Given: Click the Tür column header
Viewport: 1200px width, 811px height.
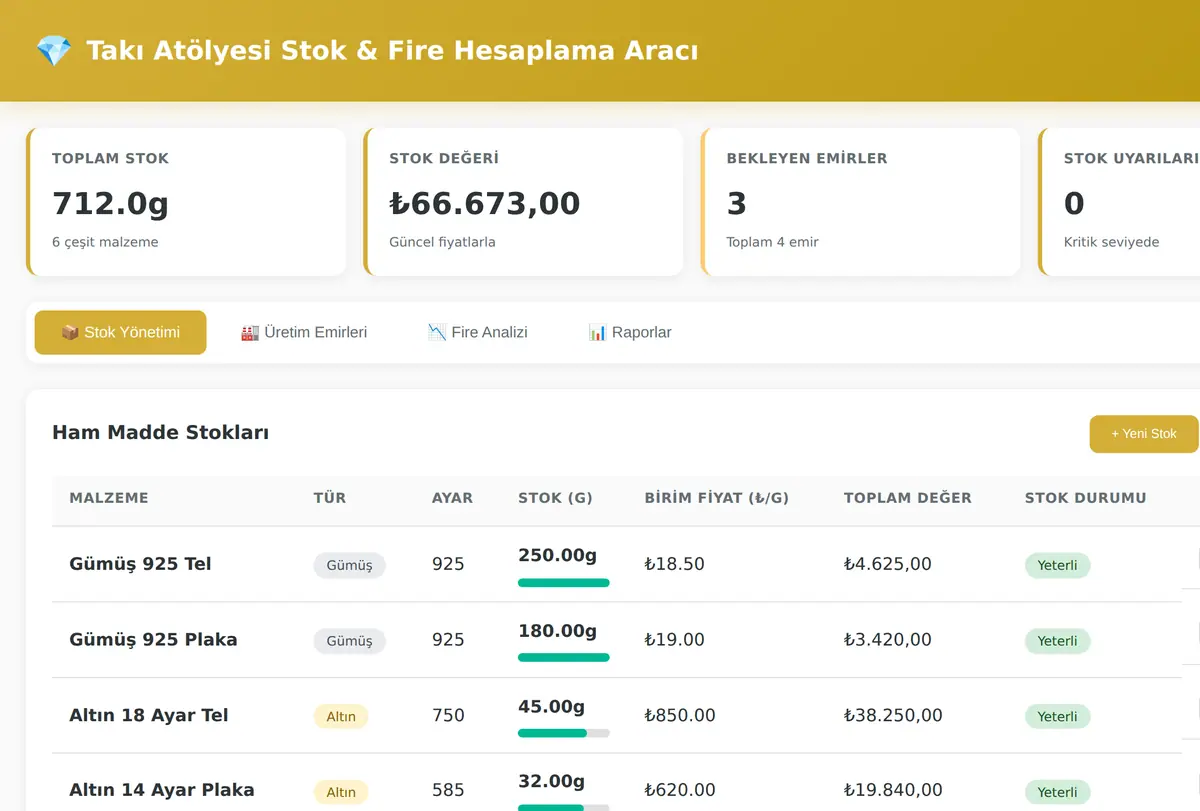Looking at the screenshot, I should coord(330,498).
